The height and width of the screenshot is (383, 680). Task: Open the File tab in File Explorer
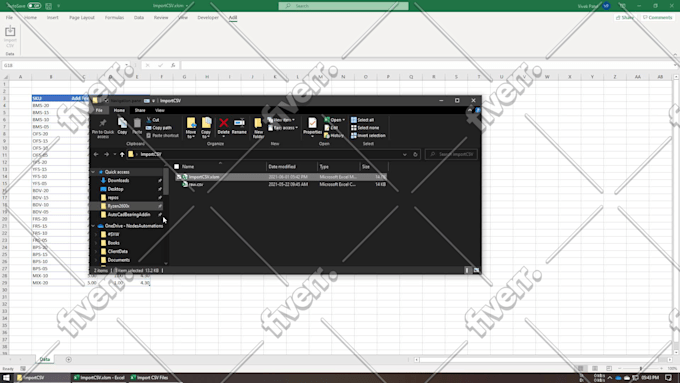[99, 110]
